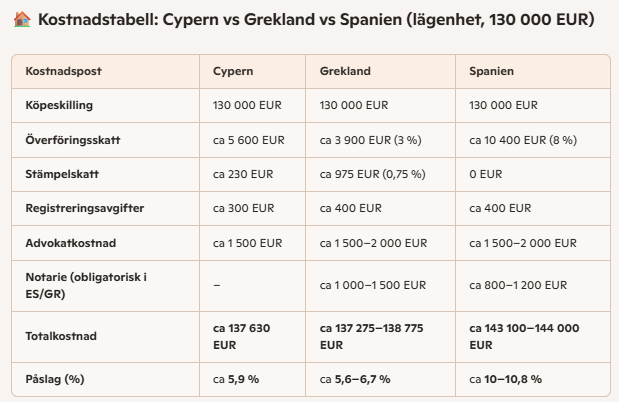Select Cyprus total ca 137 630 EUR
This screenshot has width=619, height=402.
(242, 336)
